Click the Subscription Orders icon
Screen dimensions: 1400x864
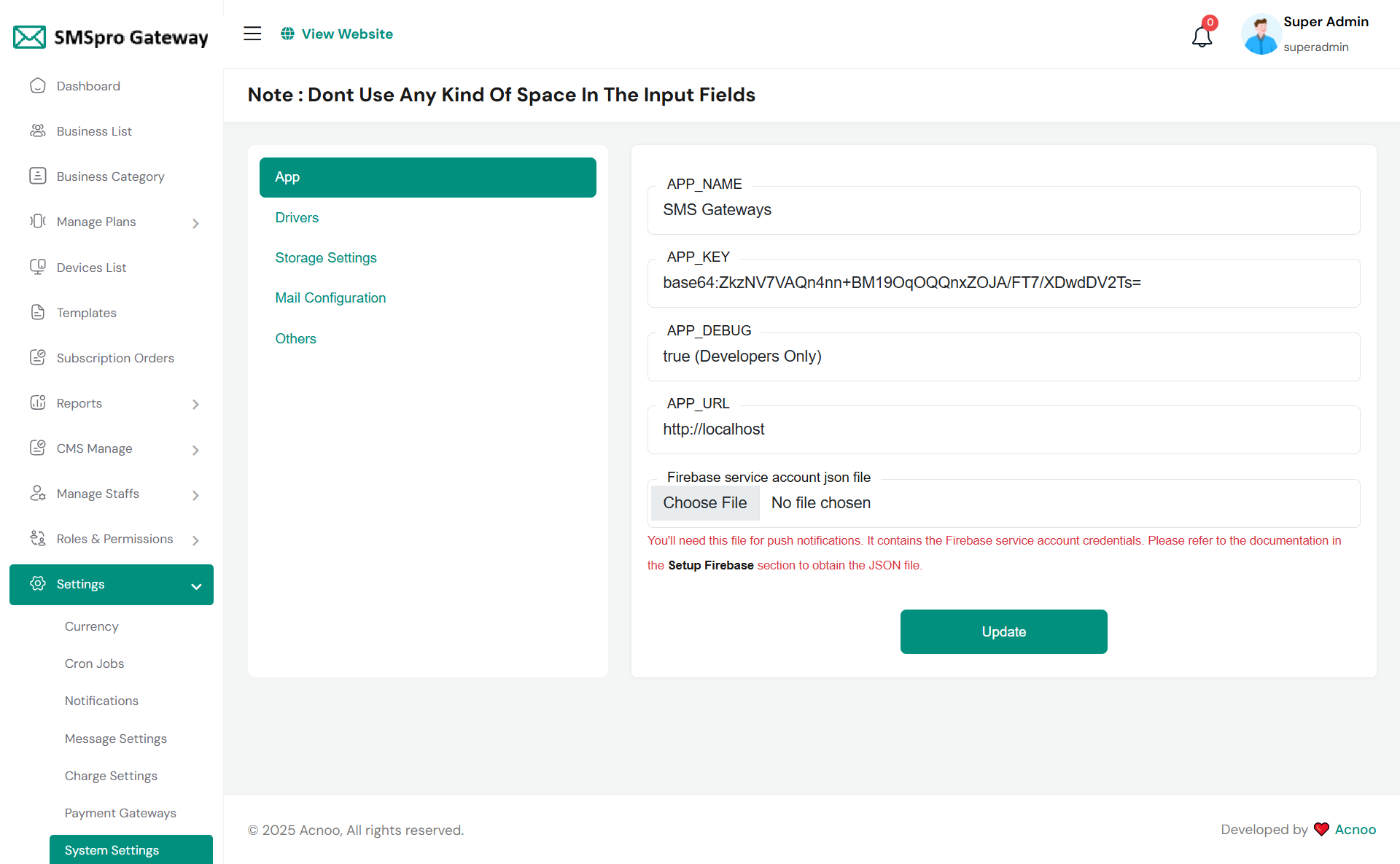coord(38,357)
